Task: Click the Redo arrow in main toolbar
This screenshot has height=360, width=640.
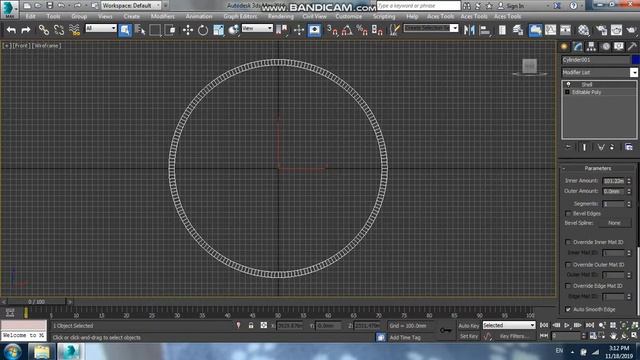Action: click(26, 30)
